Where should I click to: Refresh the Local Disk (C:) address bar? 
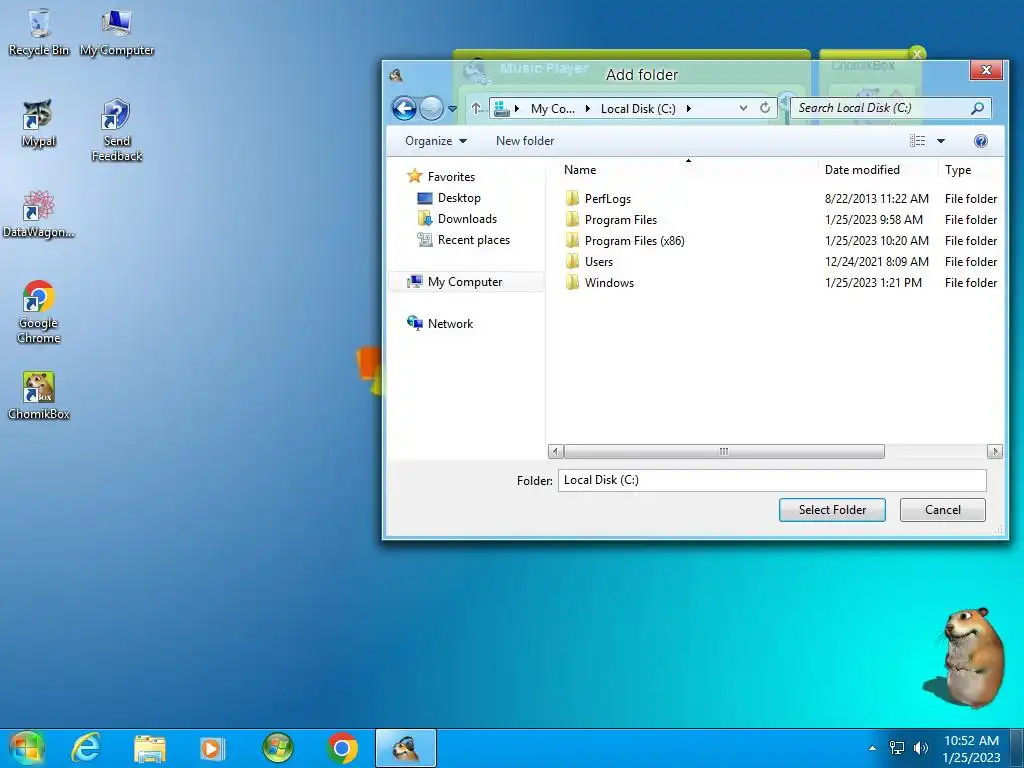click(765, 108)
